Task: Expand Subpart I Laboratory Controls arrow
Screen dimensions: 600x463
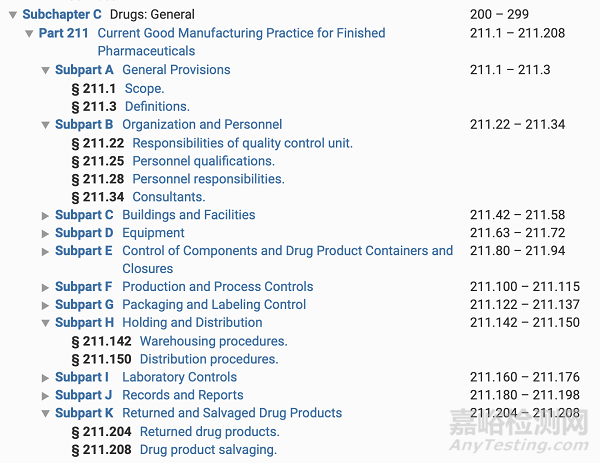Action: [45, 379]
